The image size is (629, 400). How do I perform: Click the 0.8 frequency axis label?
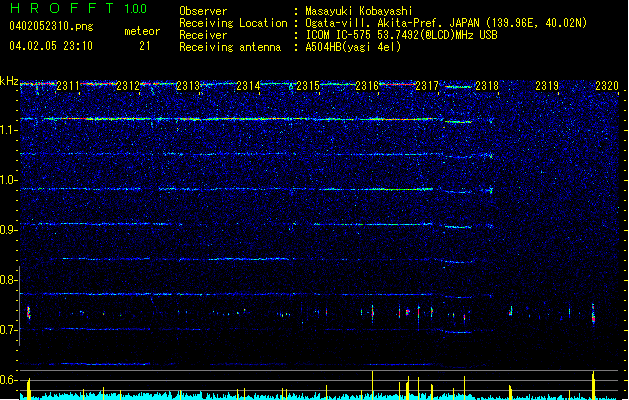(x=9, y=280)
